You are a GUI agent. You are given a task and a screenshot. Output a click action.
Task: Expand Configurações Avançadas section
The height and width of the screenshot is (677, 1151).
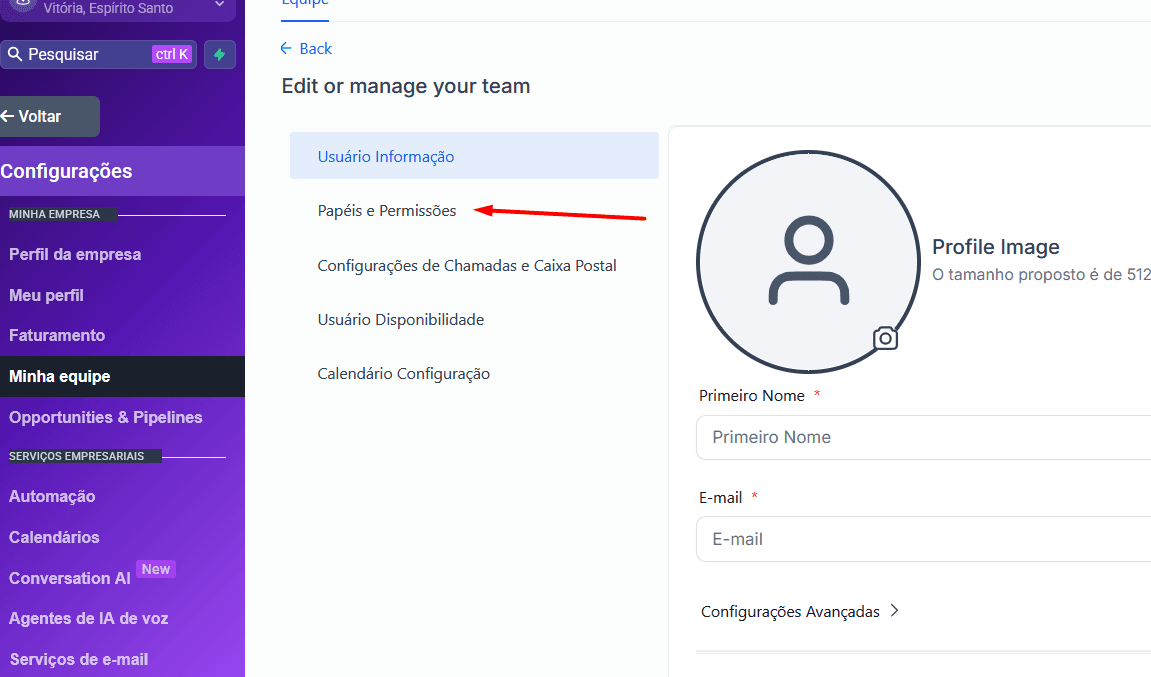[800, 611]
